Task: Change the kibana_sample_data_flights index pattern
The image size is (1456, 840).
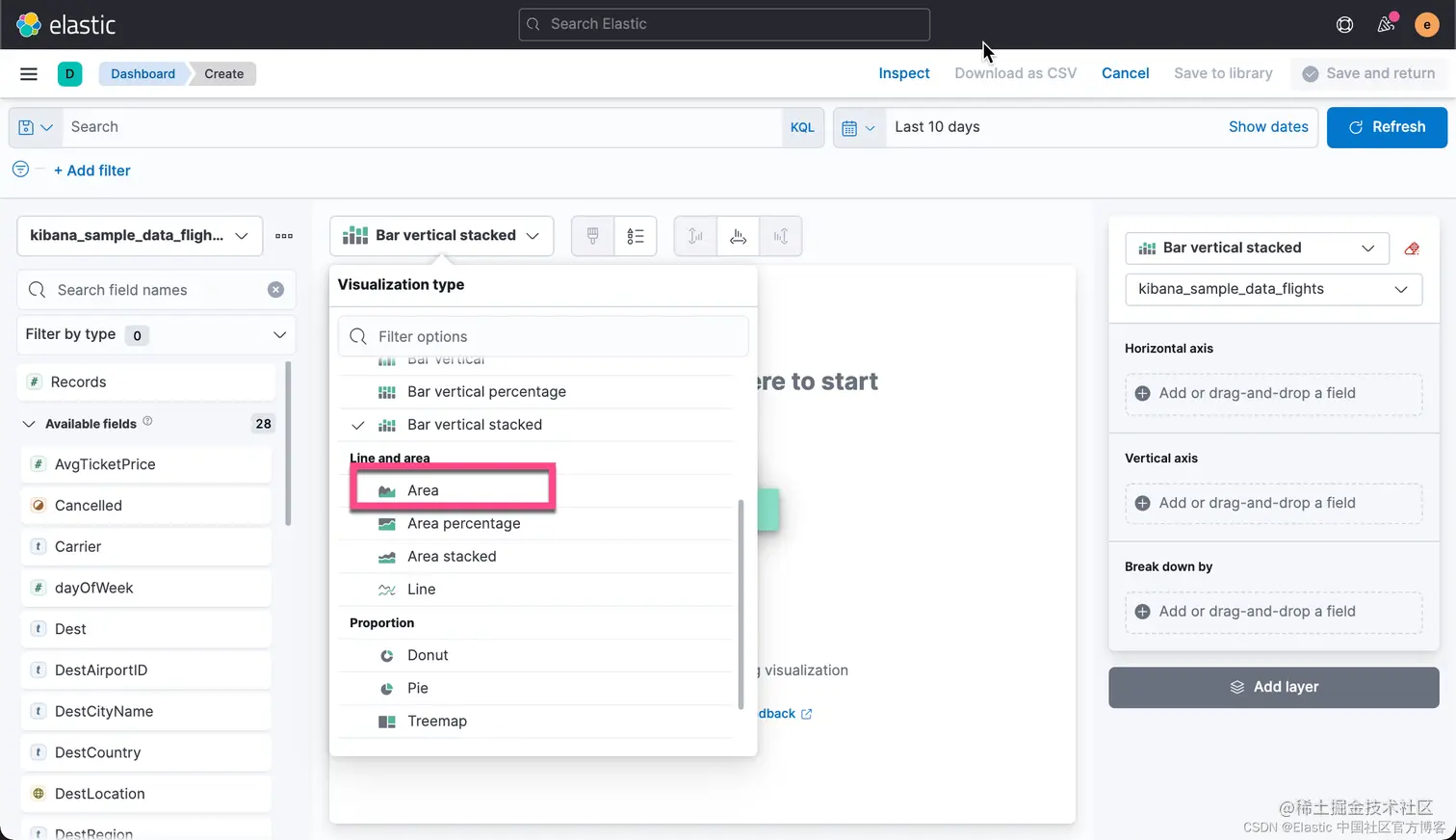Action: pyautogui.click(x=140, y=236)
